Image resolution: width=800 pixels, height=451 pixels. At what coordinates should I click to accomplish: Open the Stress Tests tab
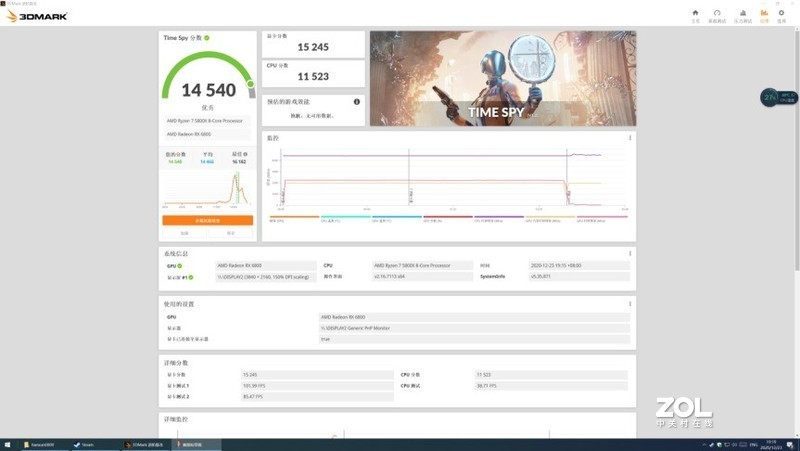pyautogui.click(x=743, y=16)
